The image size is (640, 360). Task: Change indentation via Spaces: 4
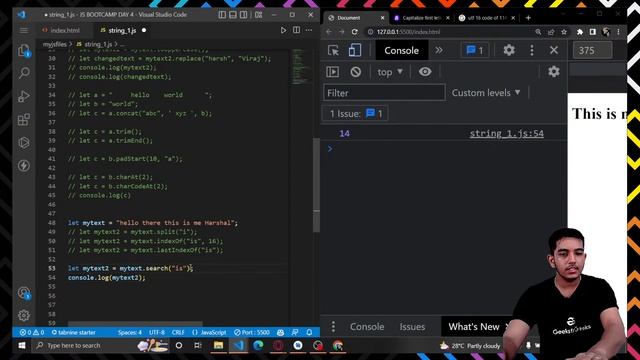coord(129,332)
